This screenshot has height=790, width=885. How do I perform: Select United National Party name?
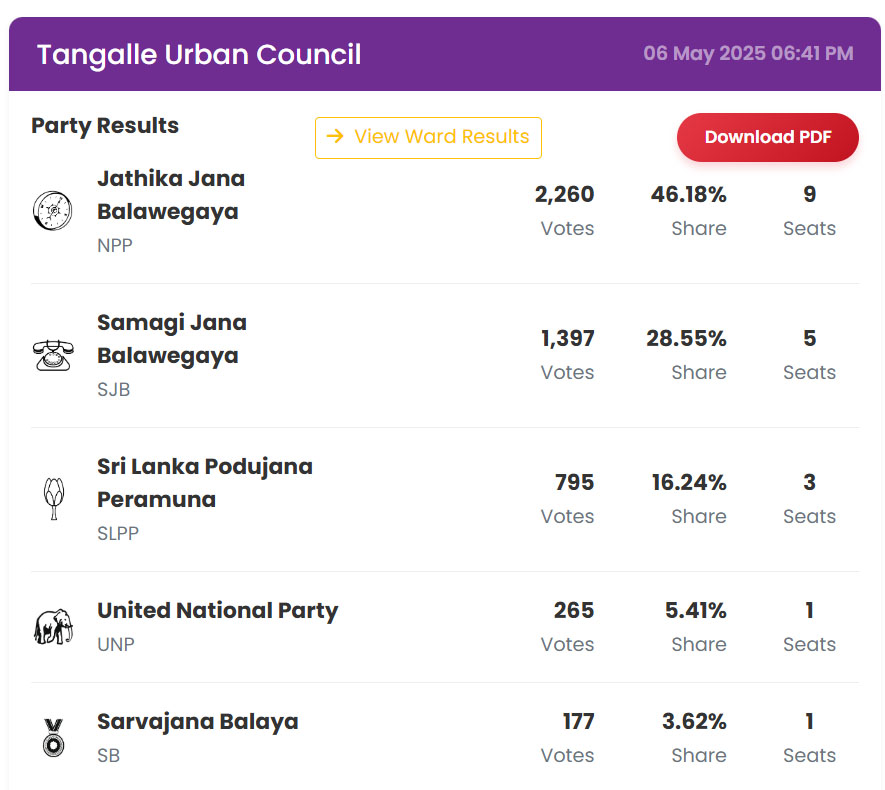(217, 611)
